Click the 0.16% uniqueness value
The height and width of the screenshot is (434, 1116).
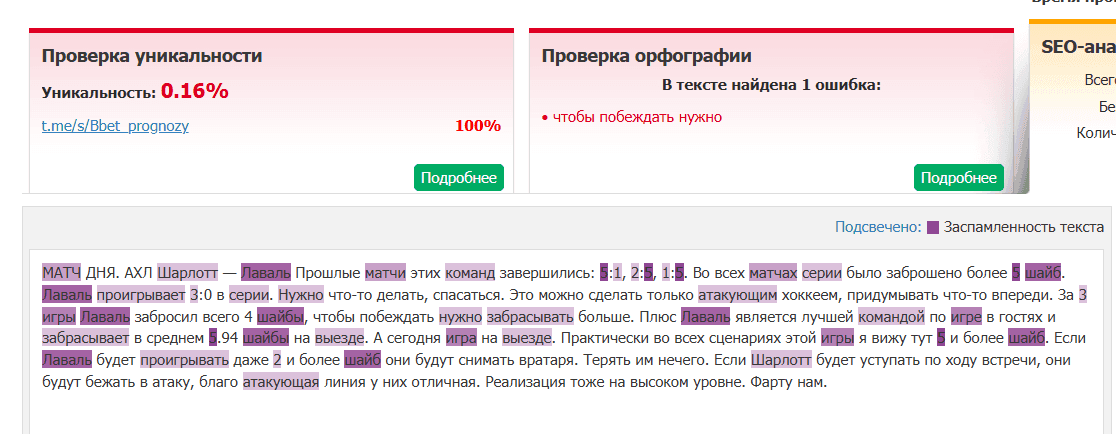click(194, 91)
